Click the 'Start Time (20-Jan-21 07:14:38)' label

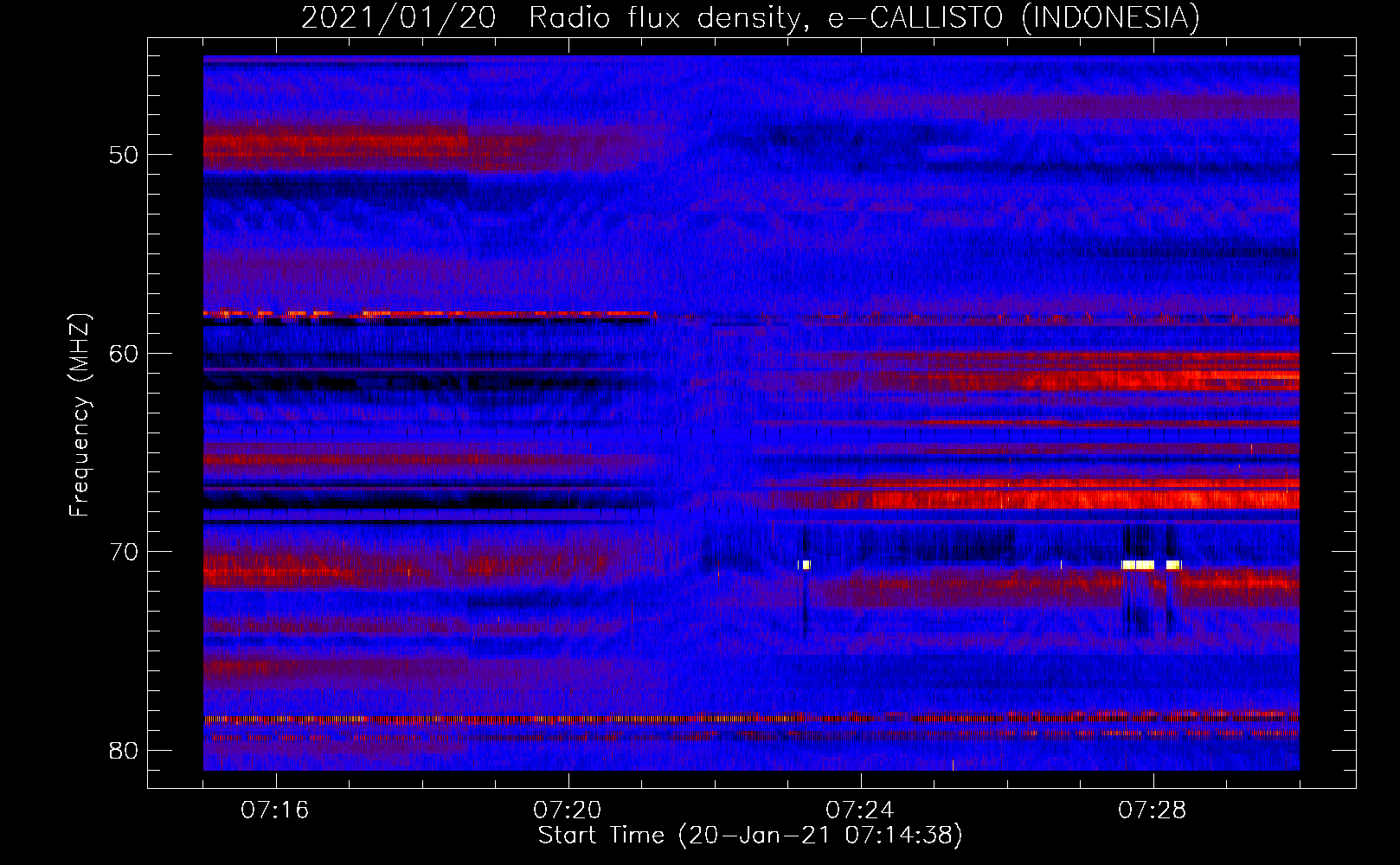[750, 836]
